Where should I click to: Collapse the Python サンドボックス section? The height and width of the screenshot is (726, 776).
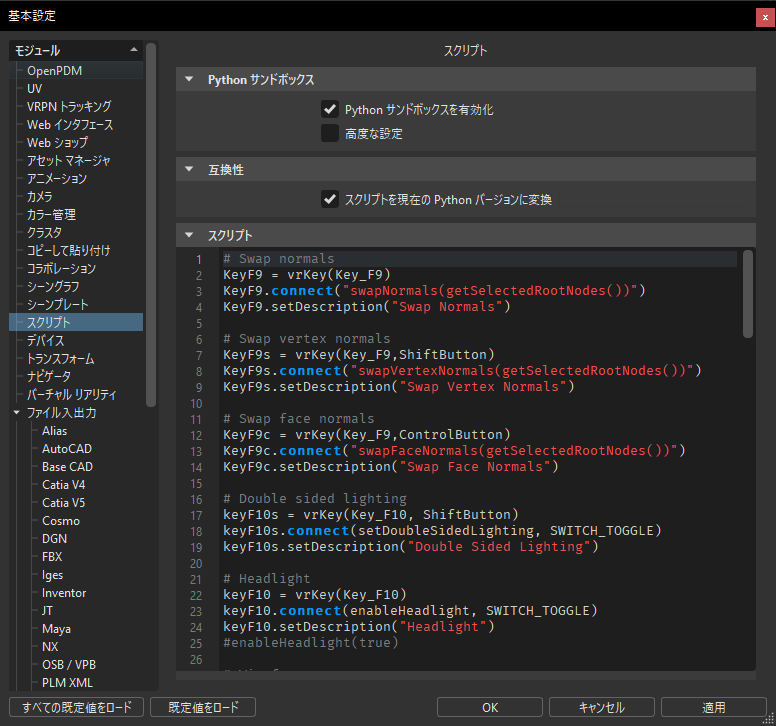[x=189, y=79]
